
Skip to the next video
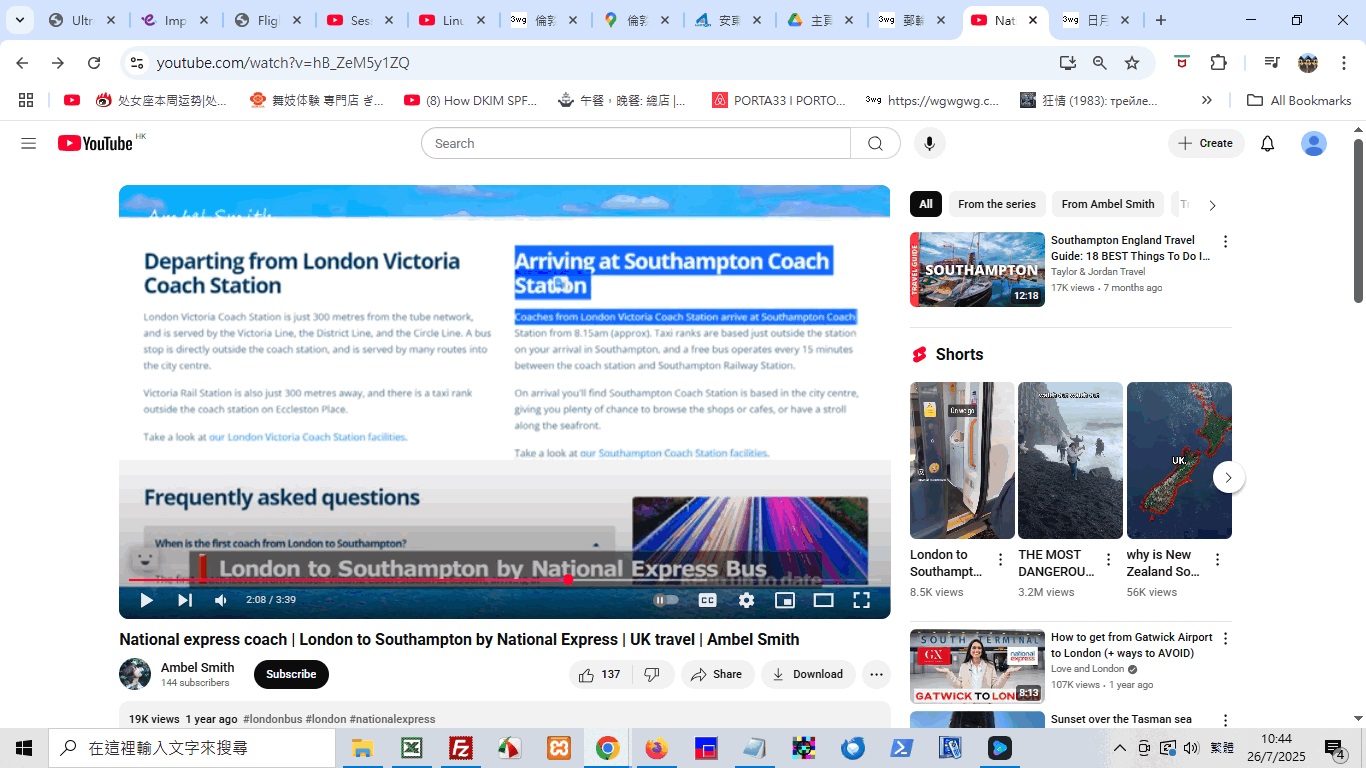[x=185, y=600]
